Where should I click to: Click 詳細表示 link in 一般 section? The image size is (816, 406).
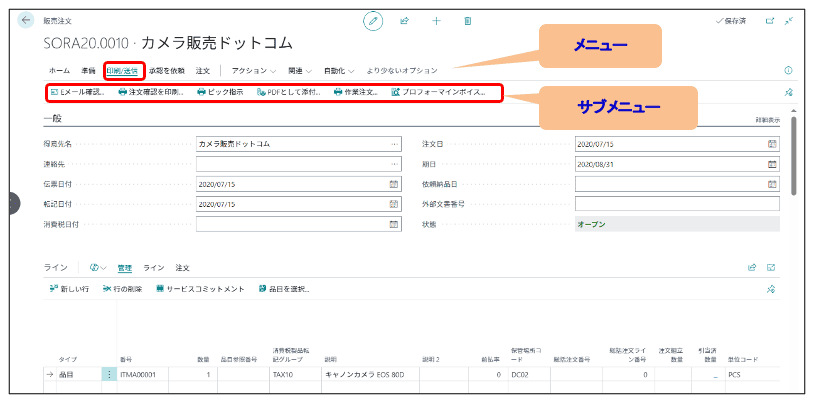coord(768,120)
